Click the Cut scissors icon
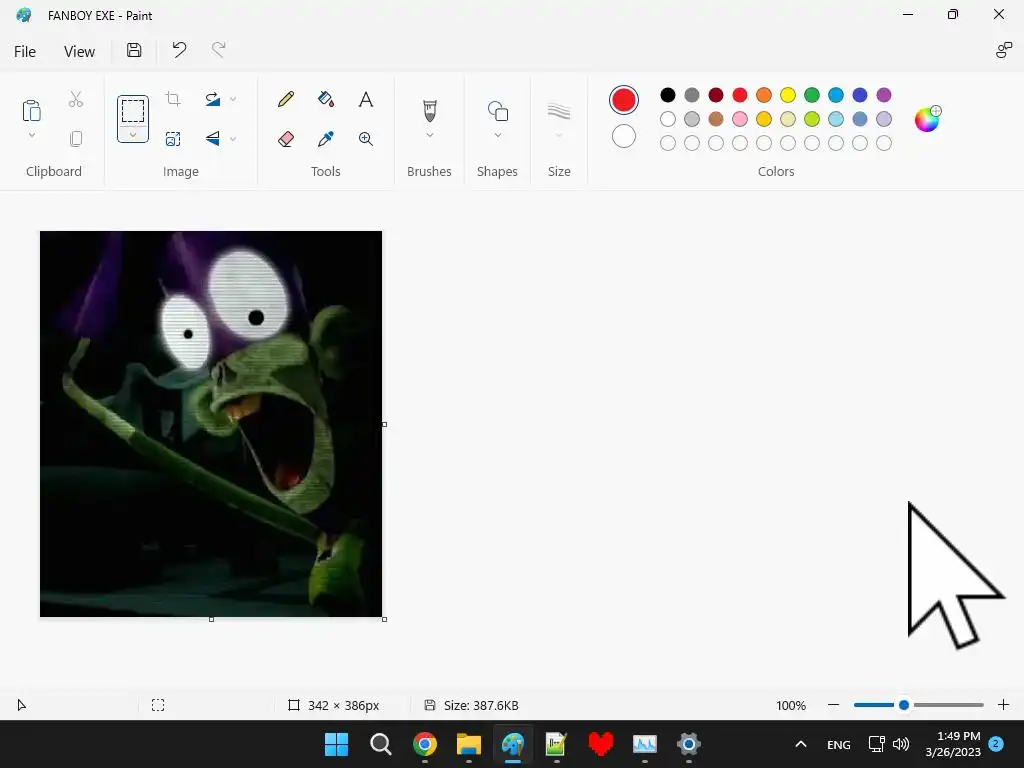 pyautogui.click(x=76, y=99)
